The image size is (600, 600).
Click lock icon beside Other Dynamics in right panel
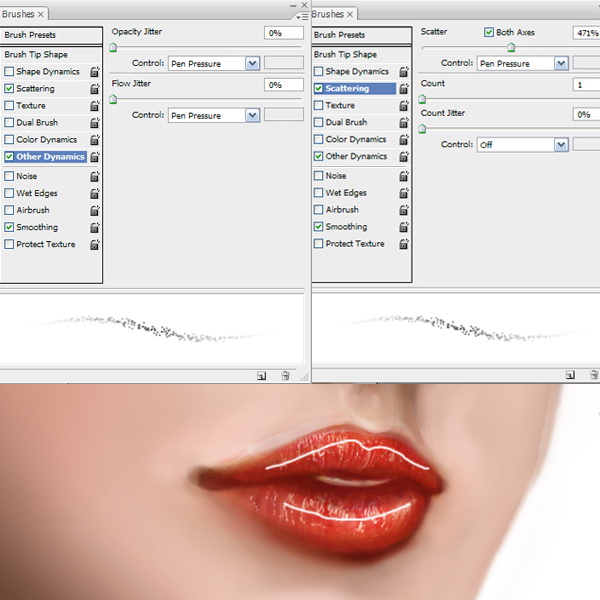pyautogui.click(x=404, y=157)
